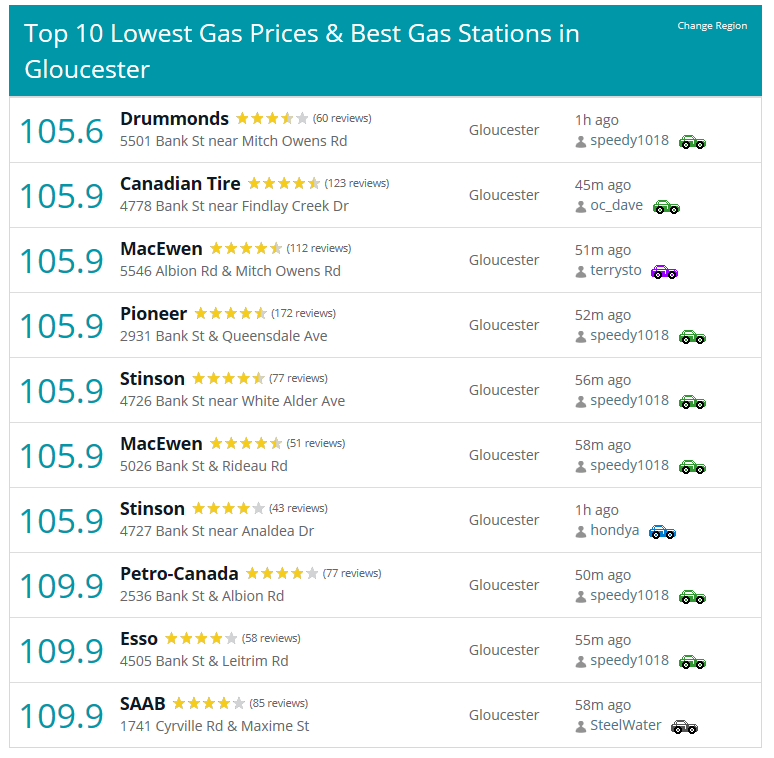
Task: Click the star rating for Petro-Canada
Action: [x=282, y=573]
